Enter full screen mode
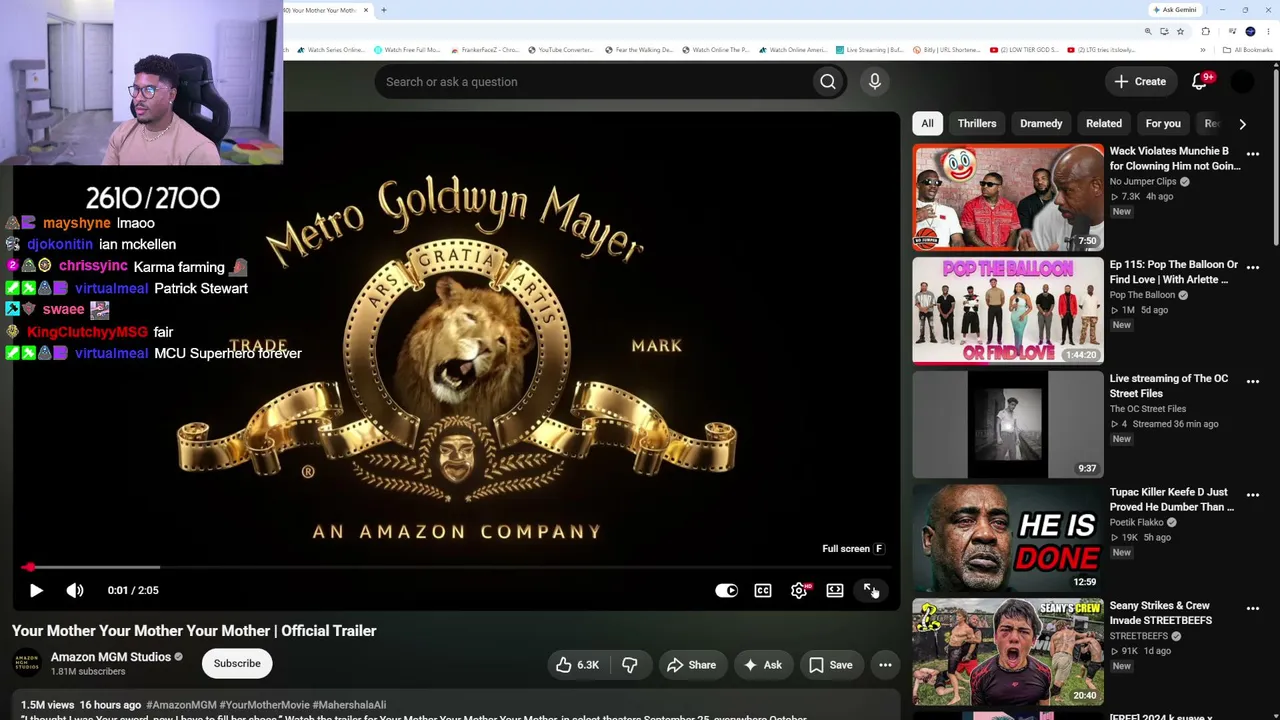 point(871,590)
